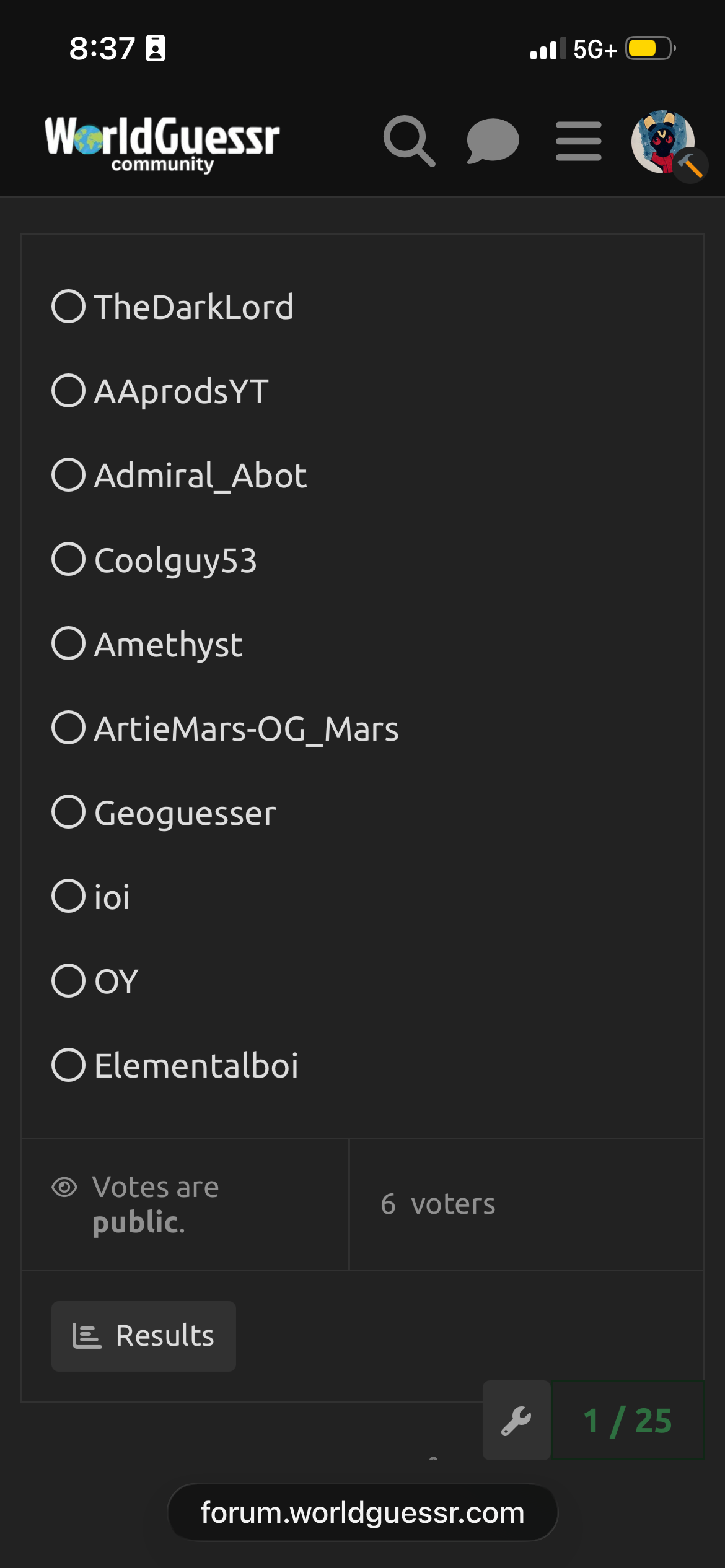Tap the forum.worldguessr.com address bar

(362, 1513)
